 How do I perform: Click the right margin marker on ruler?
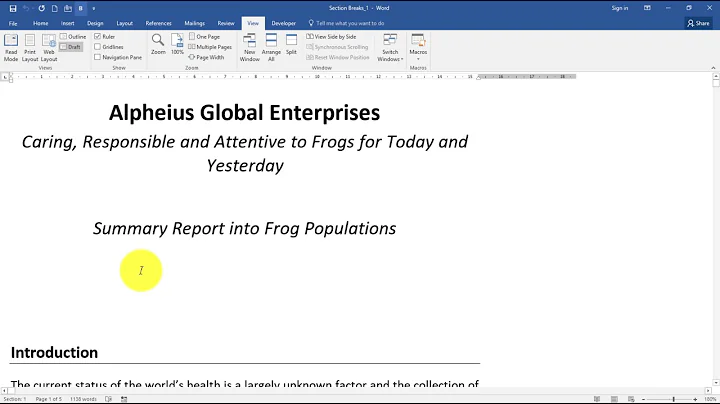pos(478,78)
